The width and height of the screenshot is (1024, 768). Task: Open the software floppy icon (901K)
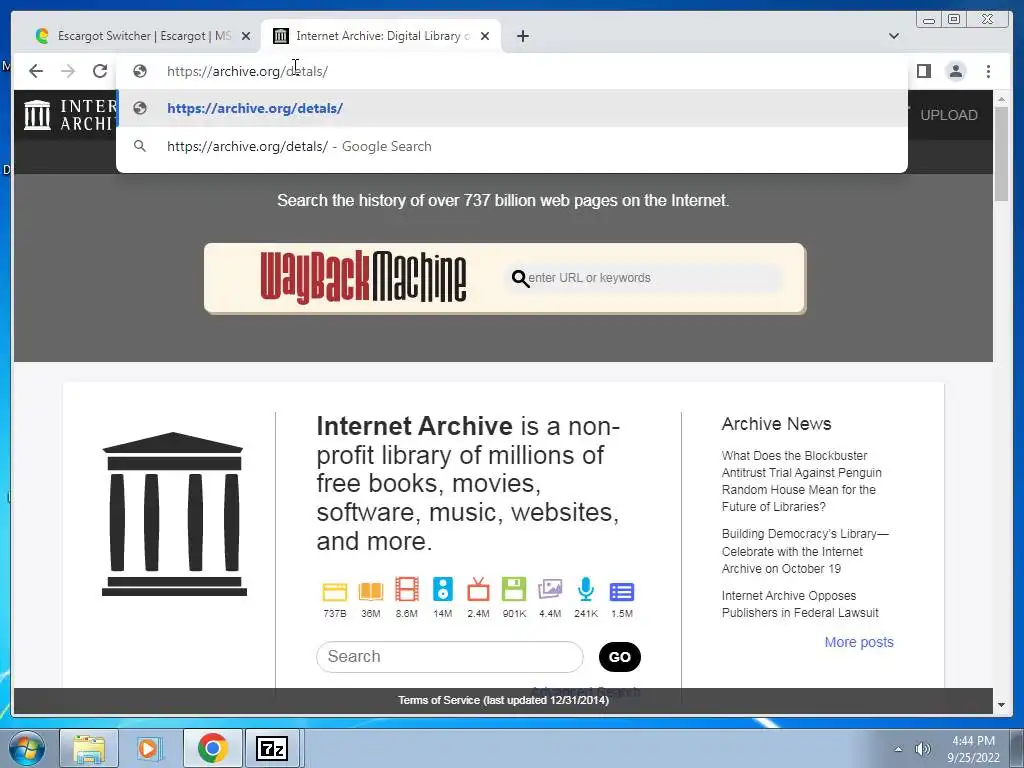[x=514, y=590]
